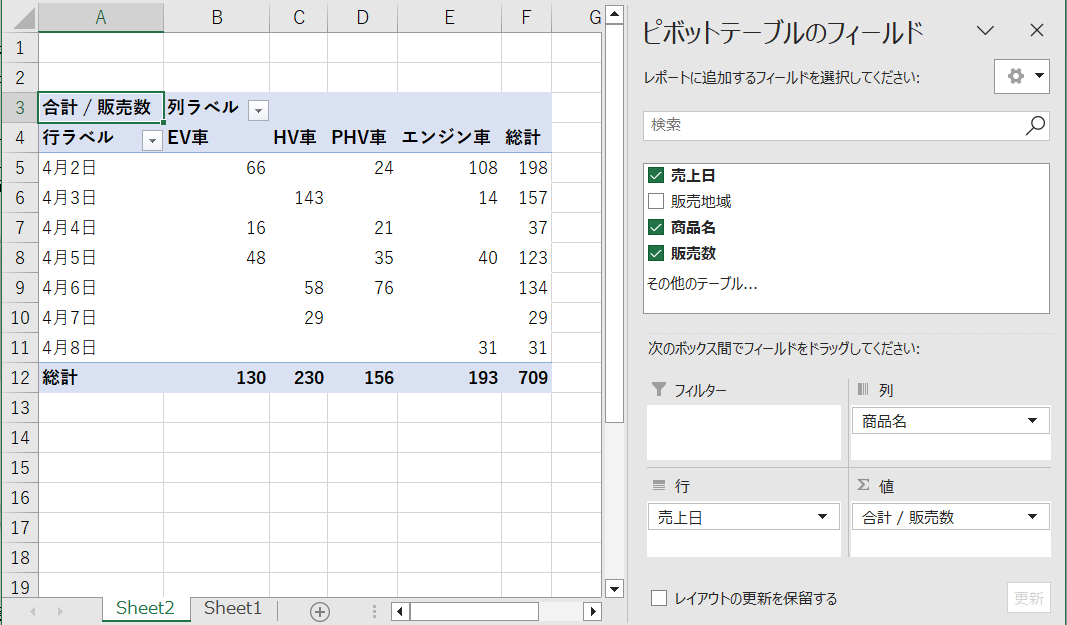Click the search magnifier icon in the field list

[x=1035, y=125]
